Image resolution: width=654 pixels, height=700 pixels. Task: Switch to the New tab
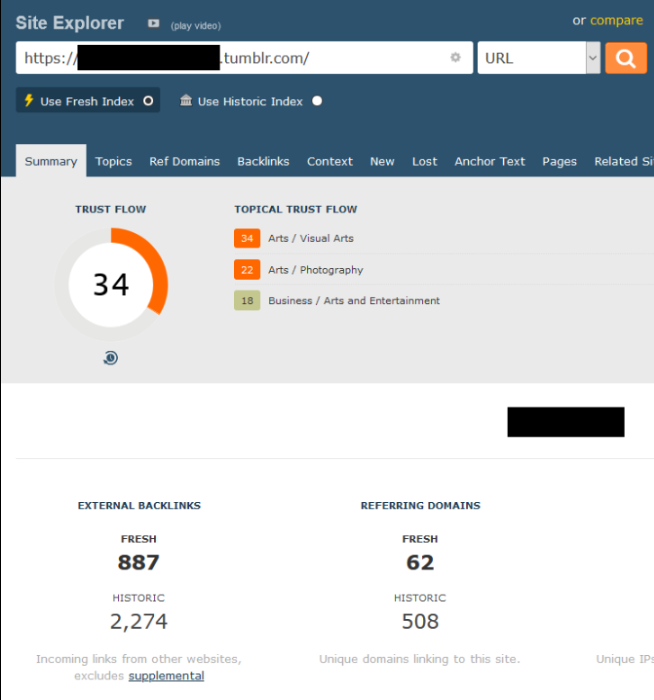point(382,161)
